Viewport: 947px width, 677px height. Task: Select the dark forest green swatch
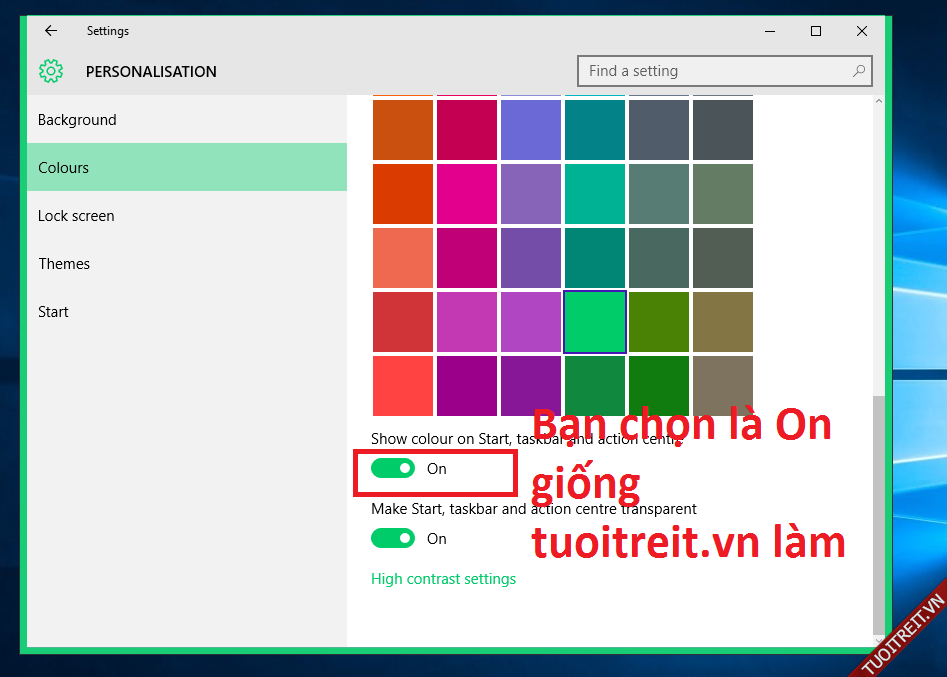pyautogui.click(x=659, y=386)
